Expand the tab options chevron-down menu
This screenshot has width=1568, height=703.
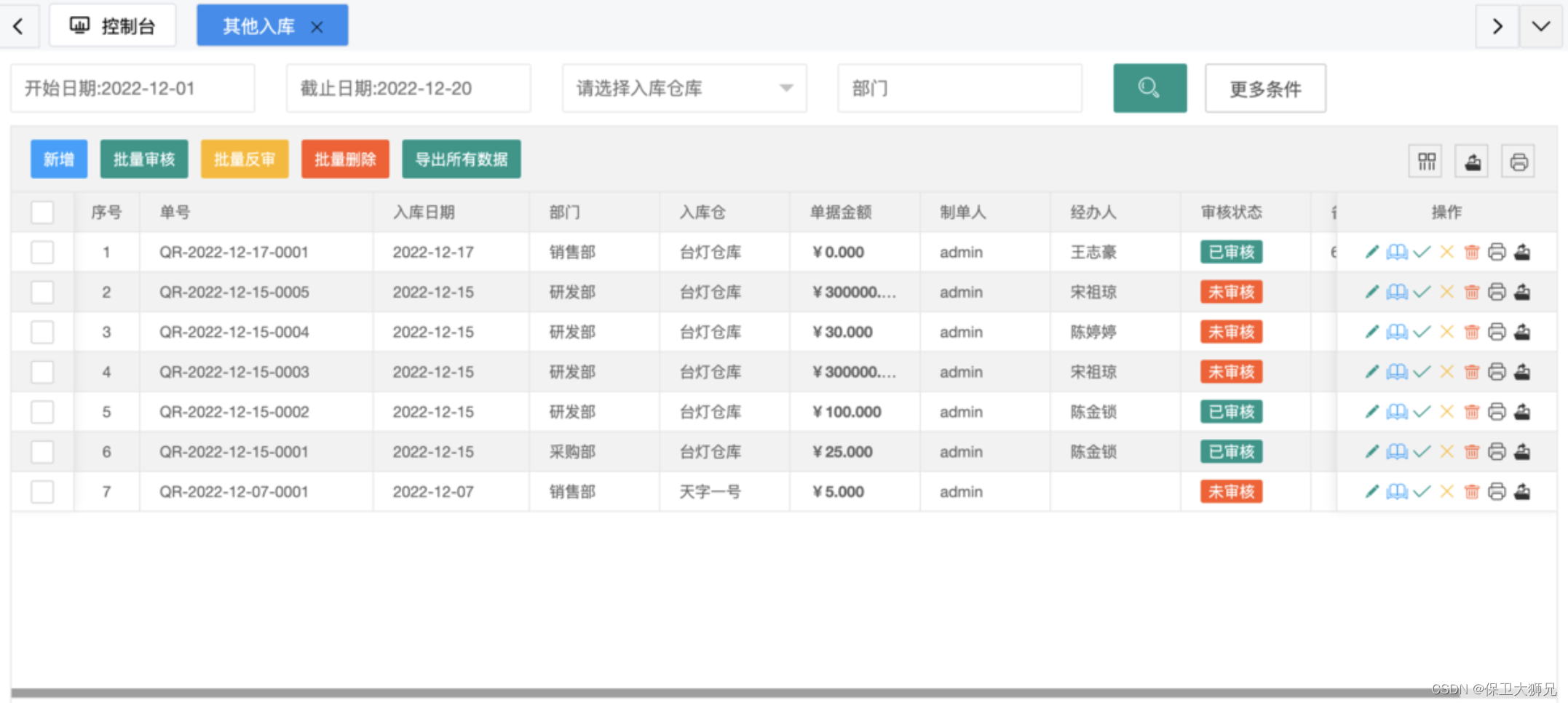(1541, 26)
